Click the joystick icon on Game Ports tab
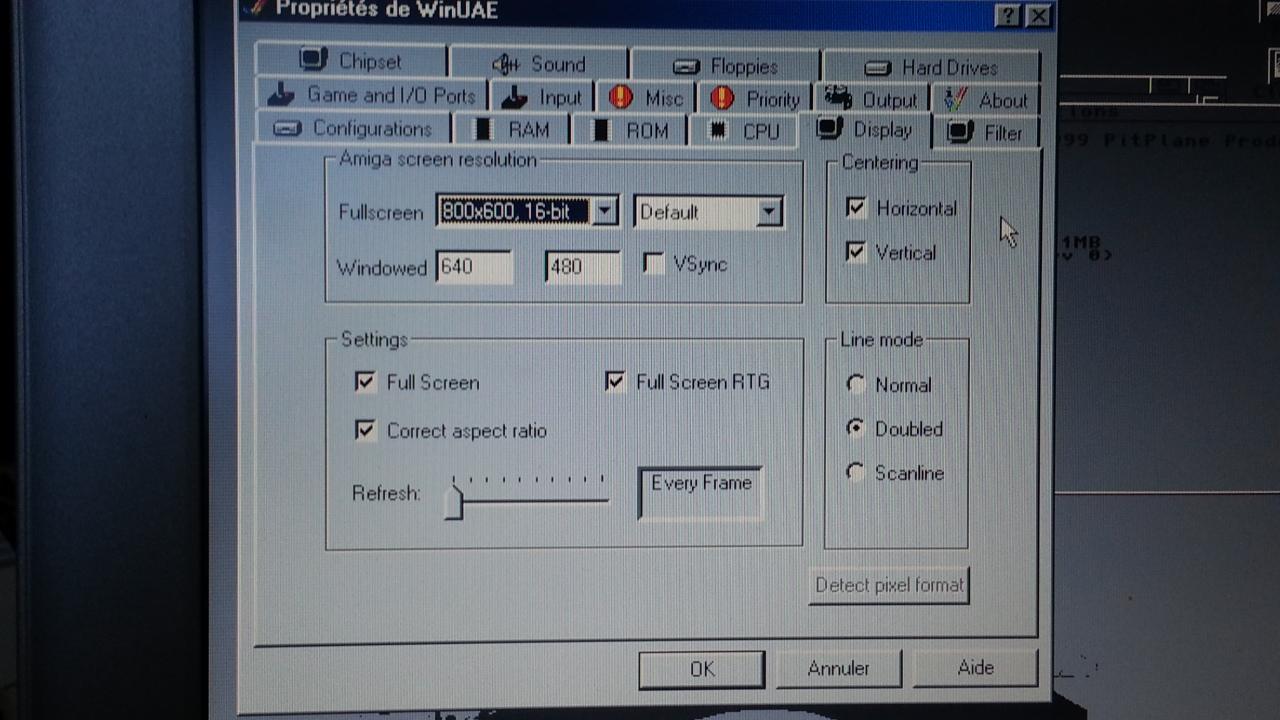The image size is (1280, 720). tap(281, 95)
